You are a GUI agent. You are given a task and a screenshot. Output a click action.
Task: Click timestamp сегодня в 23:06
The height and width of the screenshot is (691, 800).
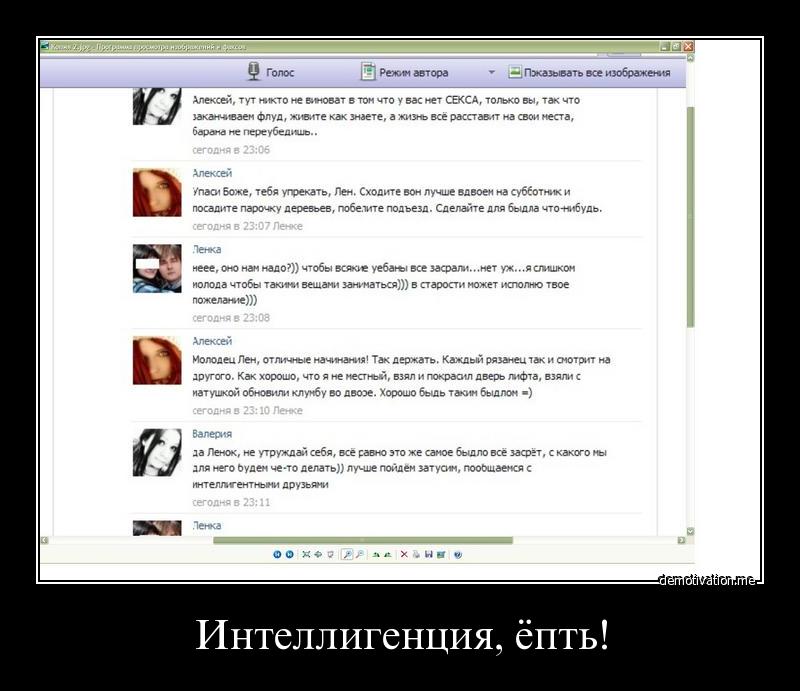(x=231, y=150)
